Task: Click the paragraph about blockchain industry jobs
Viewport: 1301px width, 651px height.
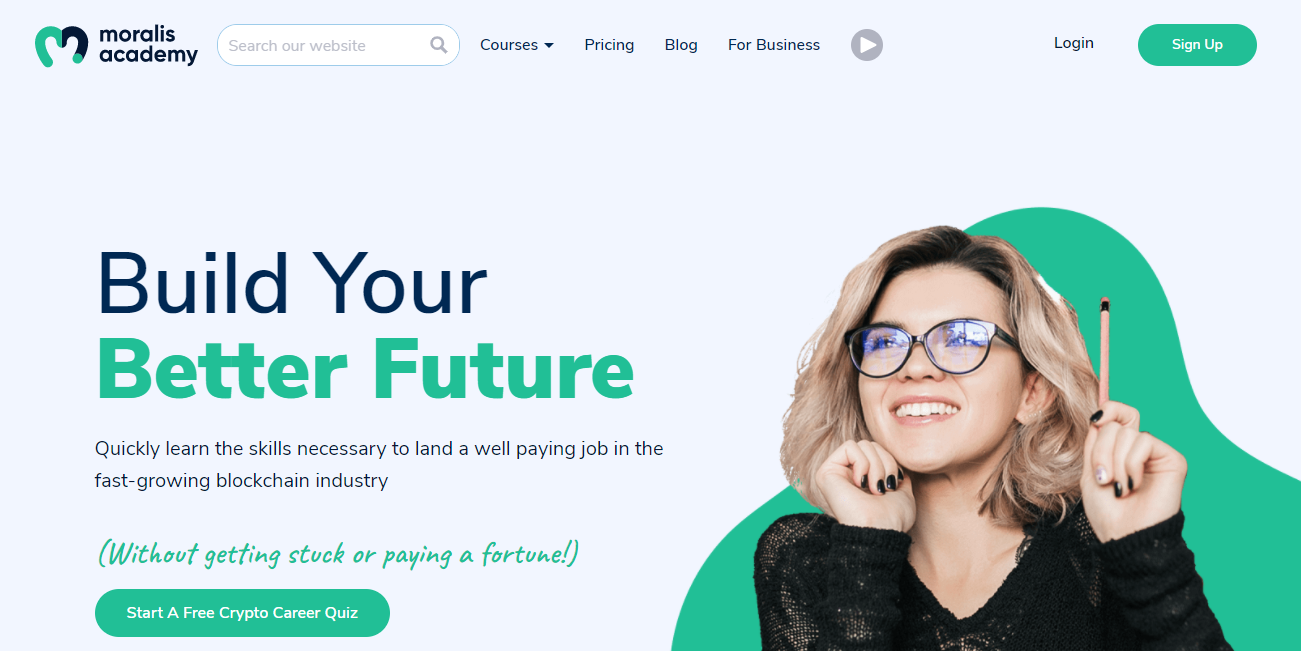Action: click(379, 464)
